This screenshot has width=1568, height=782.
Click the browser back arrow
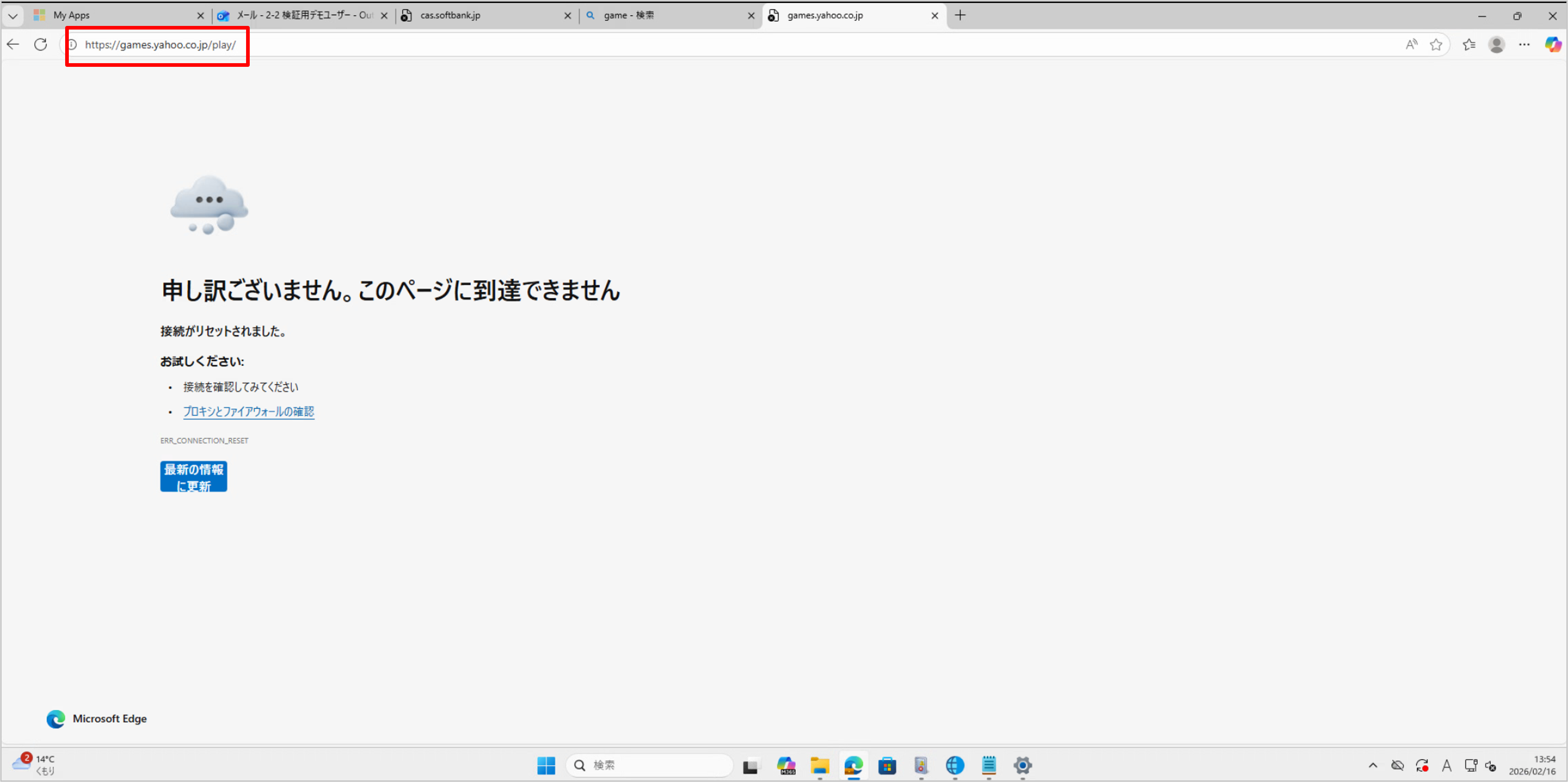coord(13,45)
